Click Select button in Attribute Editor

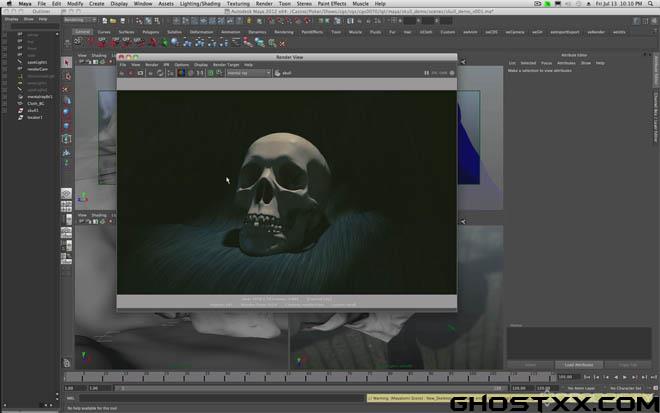[530, 365]
